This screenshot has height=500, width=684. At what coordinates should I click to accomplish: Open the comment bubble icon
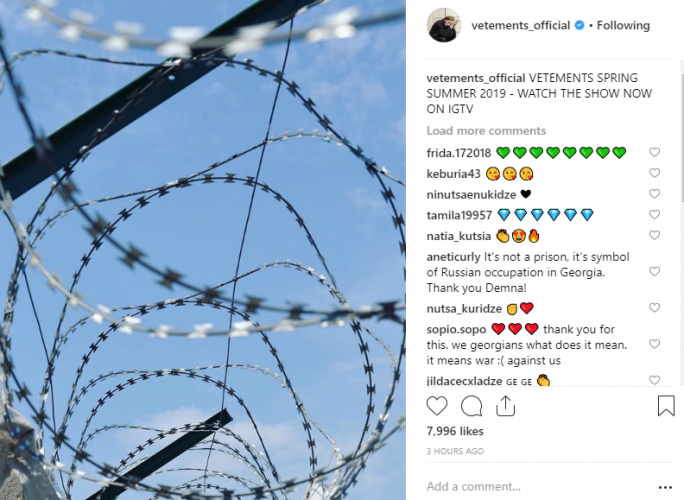[x=472, y=406]
